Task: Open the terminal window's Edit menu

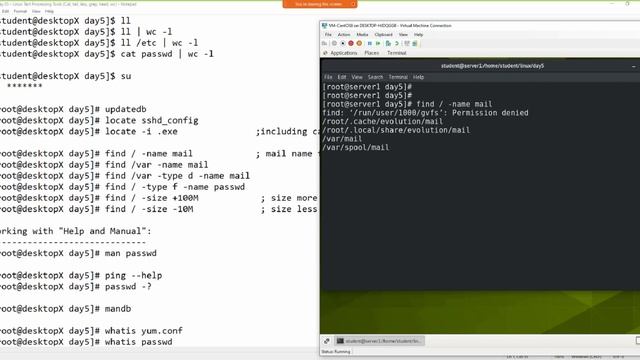Action: pos(342,77)
